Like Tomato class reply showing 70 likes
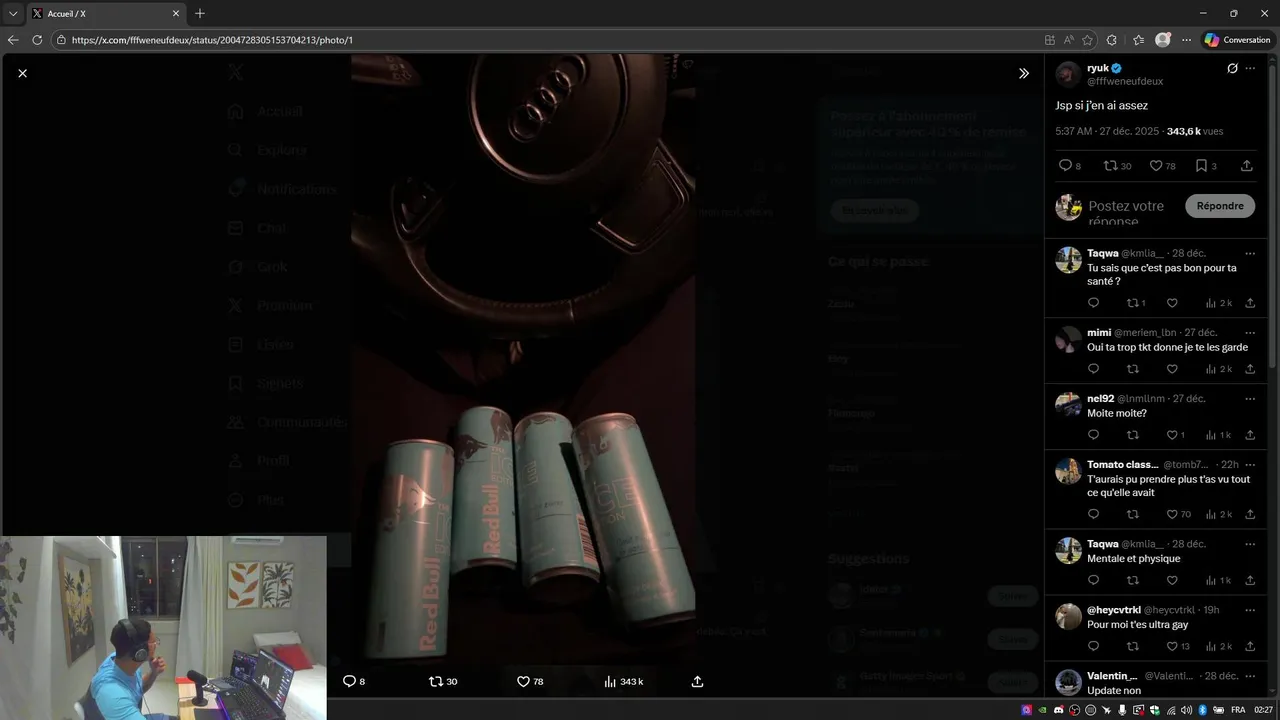This screenshot has width=1280, height=720. click(x=1172, y=514)
